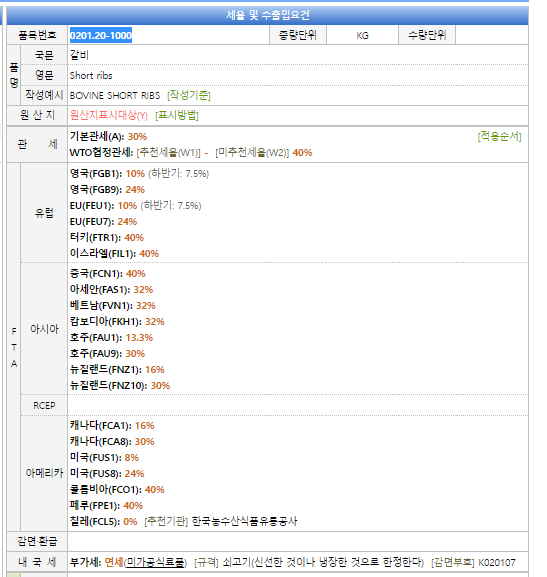Click the 추천세율(W1) link
547x577 pixels.
point(169,152)
